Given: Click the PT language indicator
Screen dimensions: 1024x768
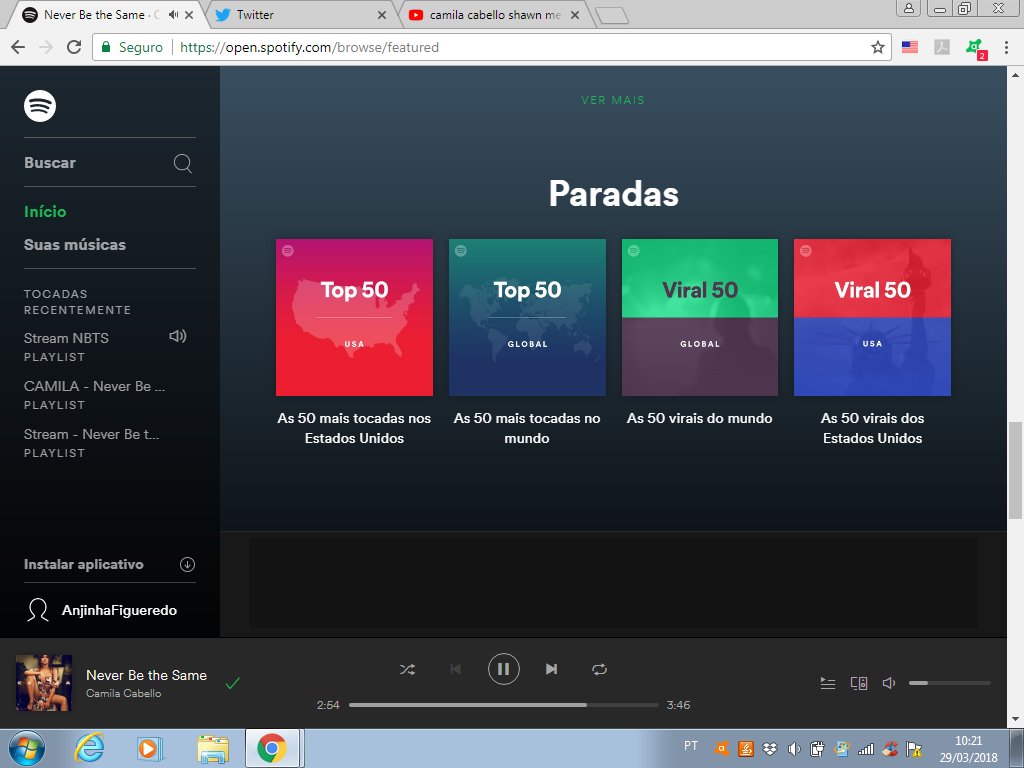Looking at the screenshot, I should [691, 746].
